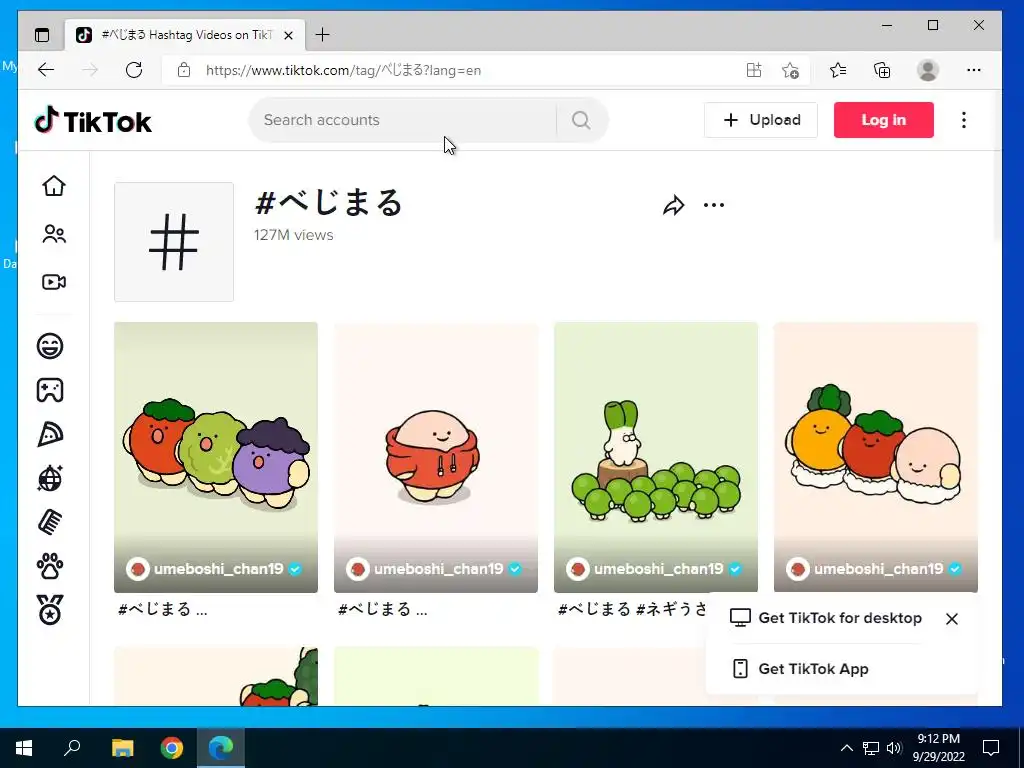
Task: Click the Edge back arrow
Action: [46, 70]
